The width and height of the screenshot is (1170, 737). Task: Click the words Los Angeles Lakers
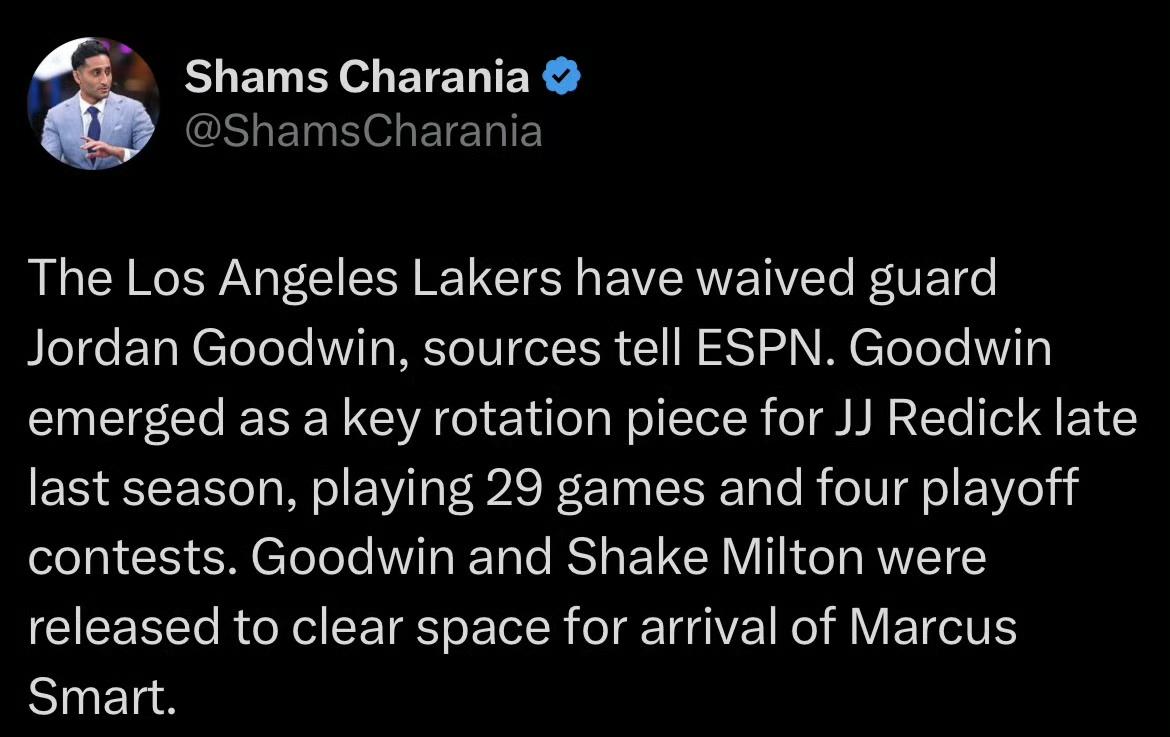click(343, 279)
